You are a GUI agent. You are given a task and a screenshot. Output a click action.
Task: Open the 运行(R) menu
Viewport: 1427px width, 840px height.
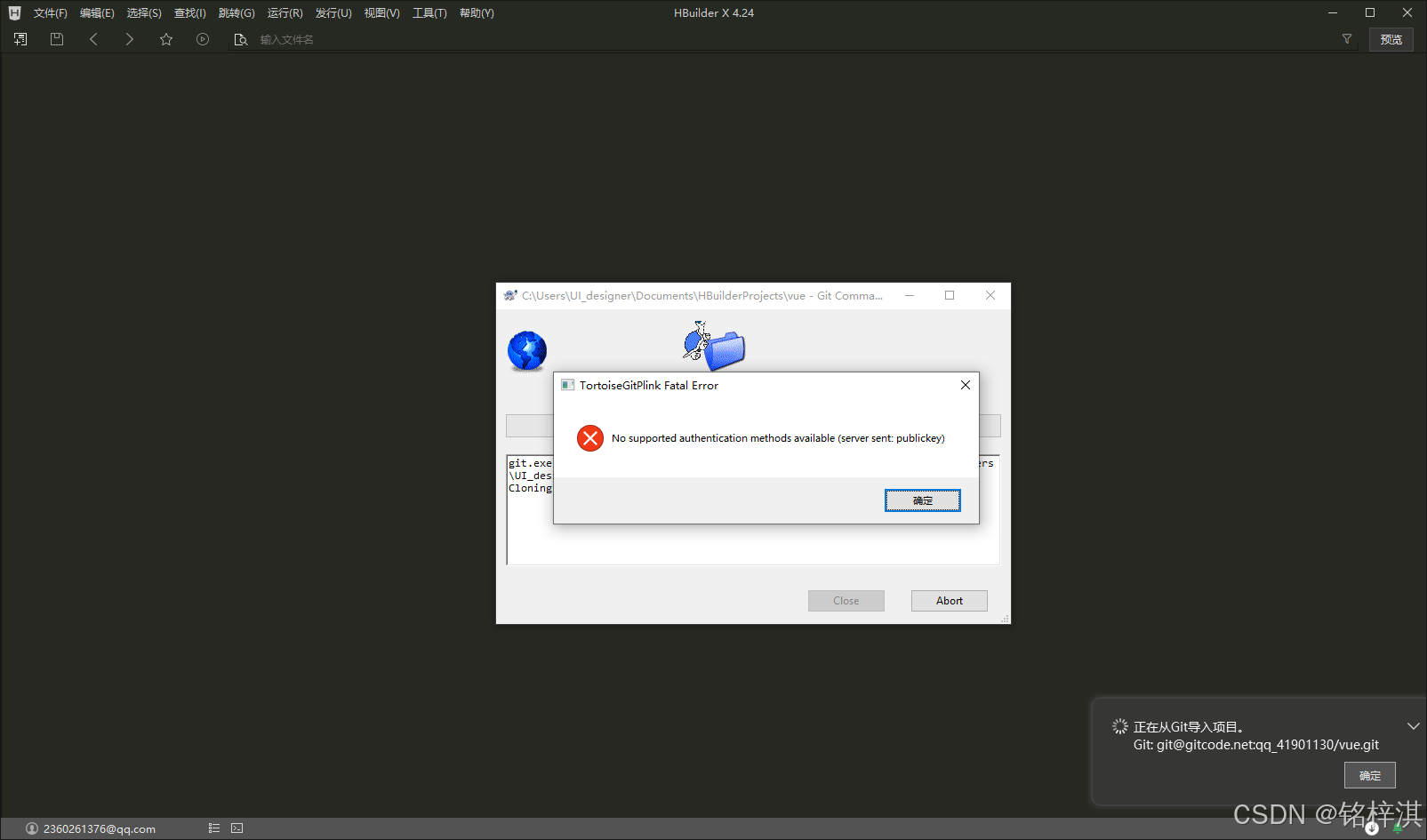[x=285, y=13]
